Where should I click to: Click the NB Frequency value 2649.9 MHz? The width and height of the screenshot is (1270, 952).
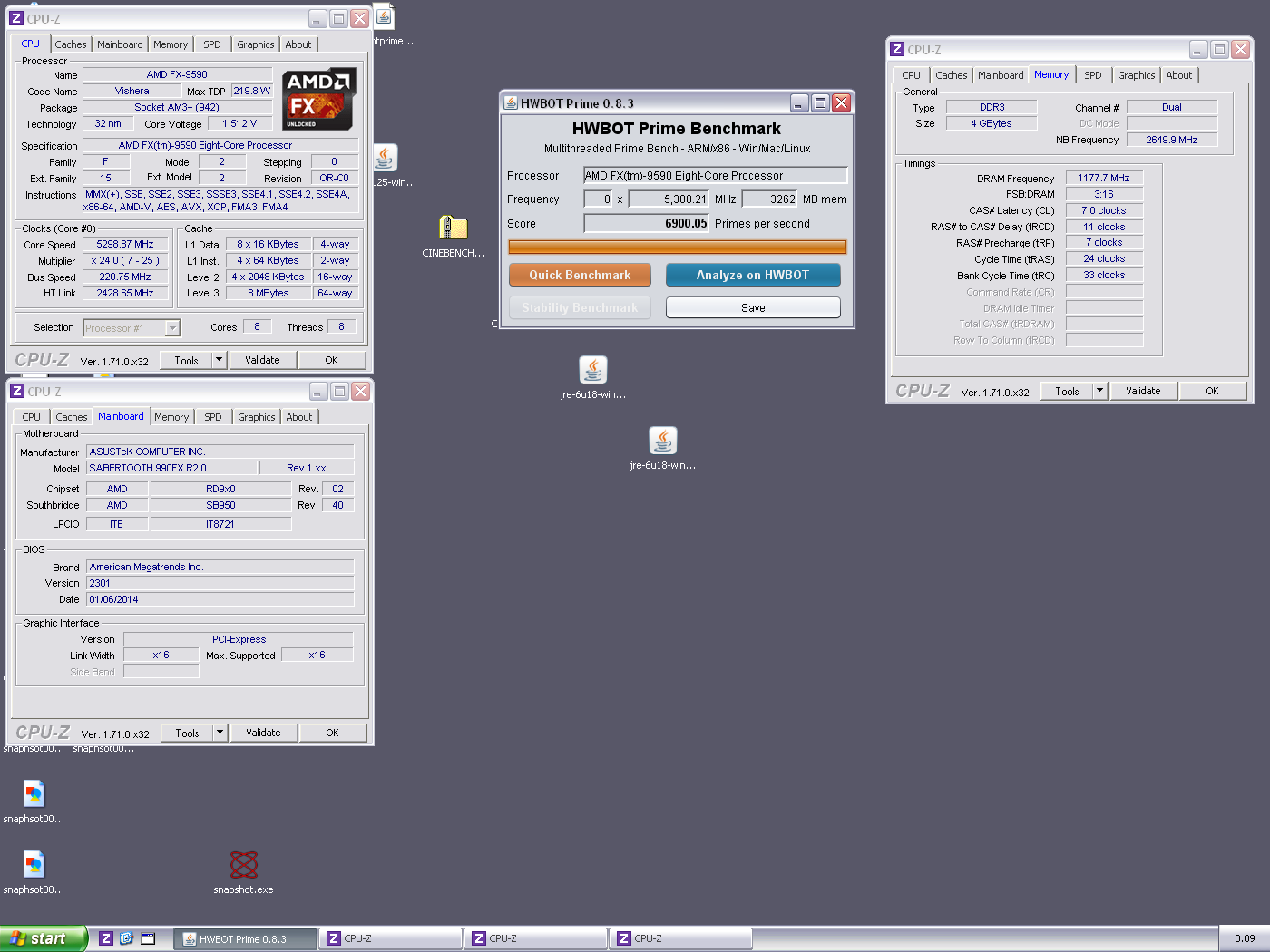(x=1171, y=140)
